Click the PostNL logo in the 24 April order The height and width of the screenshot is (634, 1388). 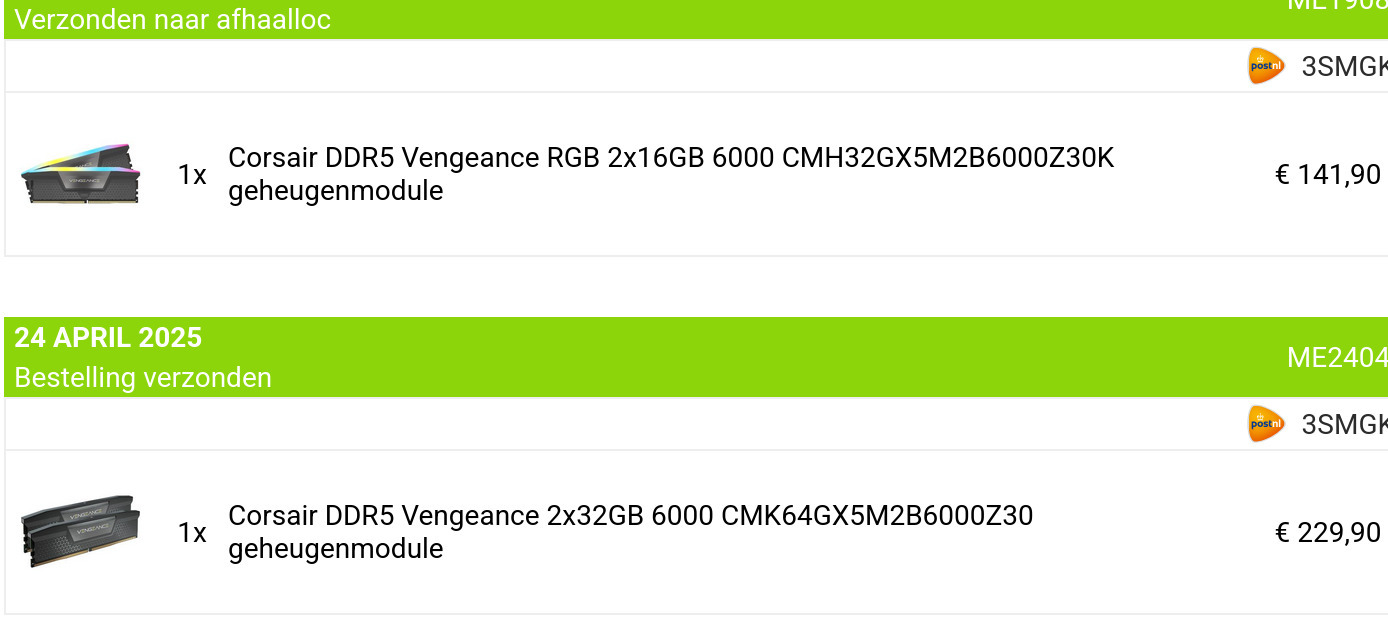[1265, 424]
